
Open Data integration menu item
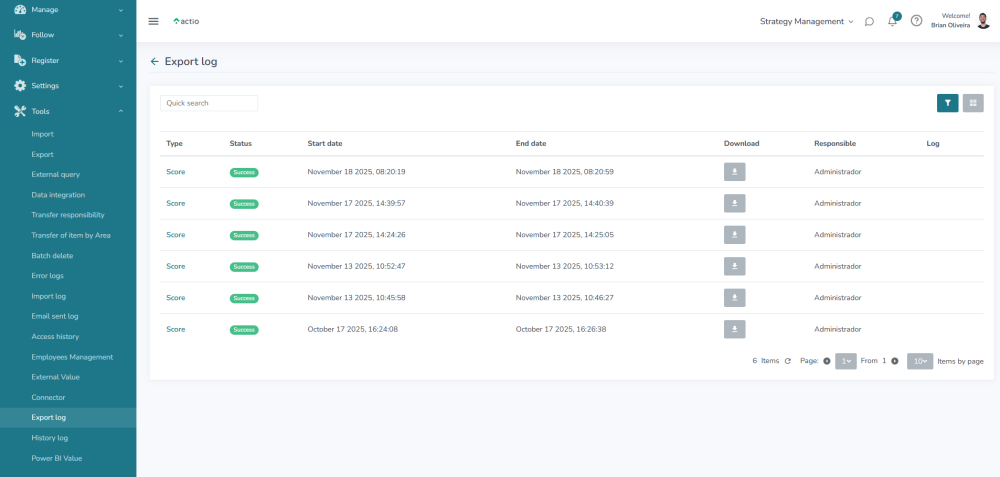pos(58,194)
